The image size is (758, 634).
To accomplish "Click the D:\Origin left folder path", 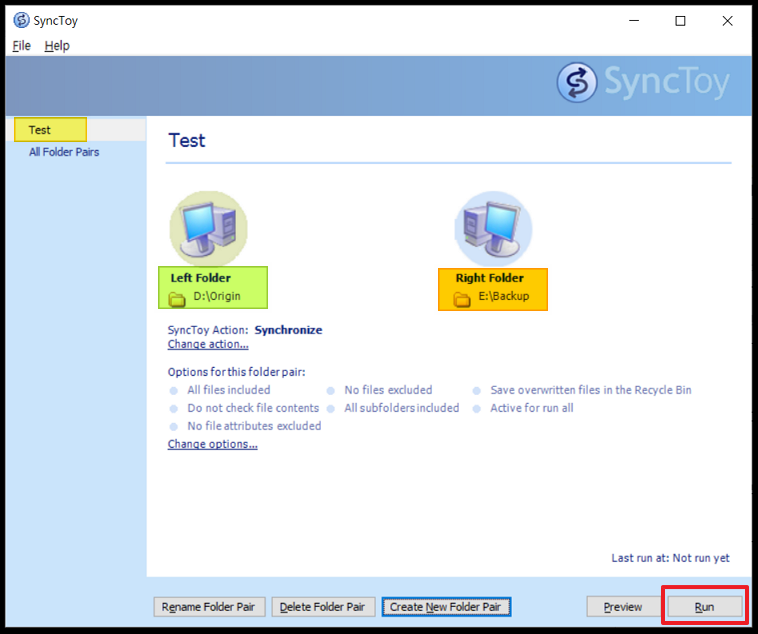I will (x=217, y=296).
